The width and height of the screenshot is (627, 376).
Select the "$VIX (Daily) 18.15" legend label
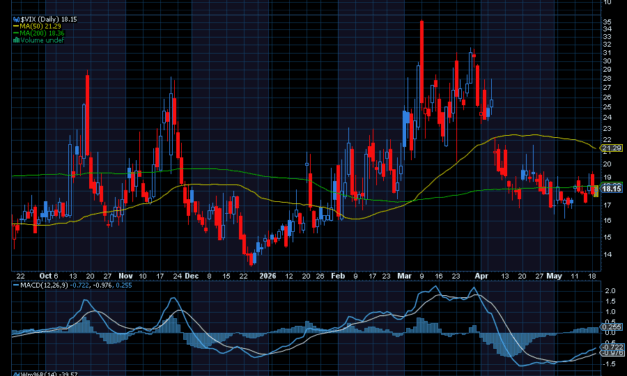(x=49, y=19)
